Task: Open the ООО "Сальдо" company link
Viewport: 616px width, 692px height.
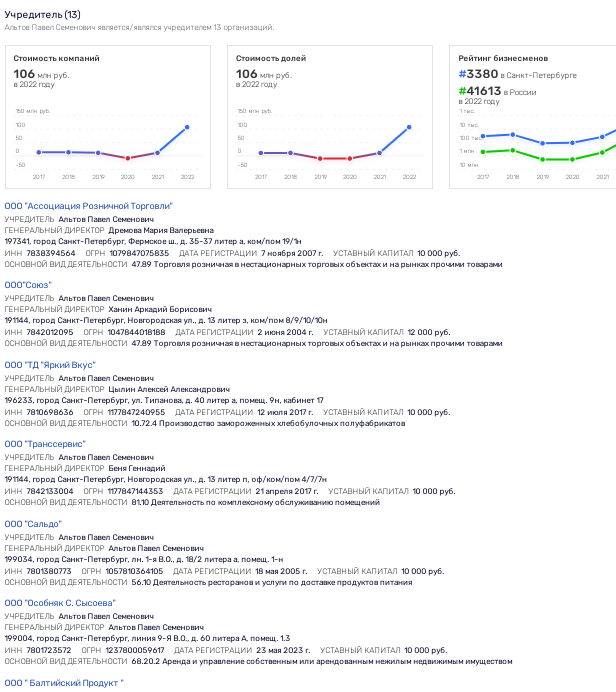Action: click(x=33, y=524)
